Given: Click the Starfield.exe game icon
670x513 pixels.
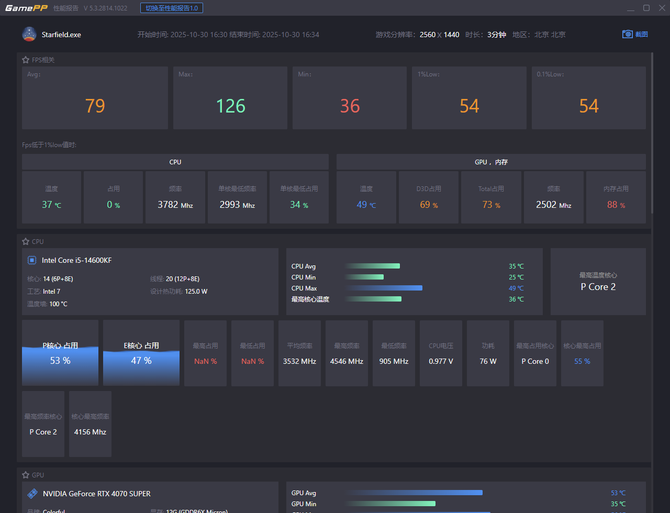Looking at the screenshot, I should pyautogui.click(x=29, y=34).
